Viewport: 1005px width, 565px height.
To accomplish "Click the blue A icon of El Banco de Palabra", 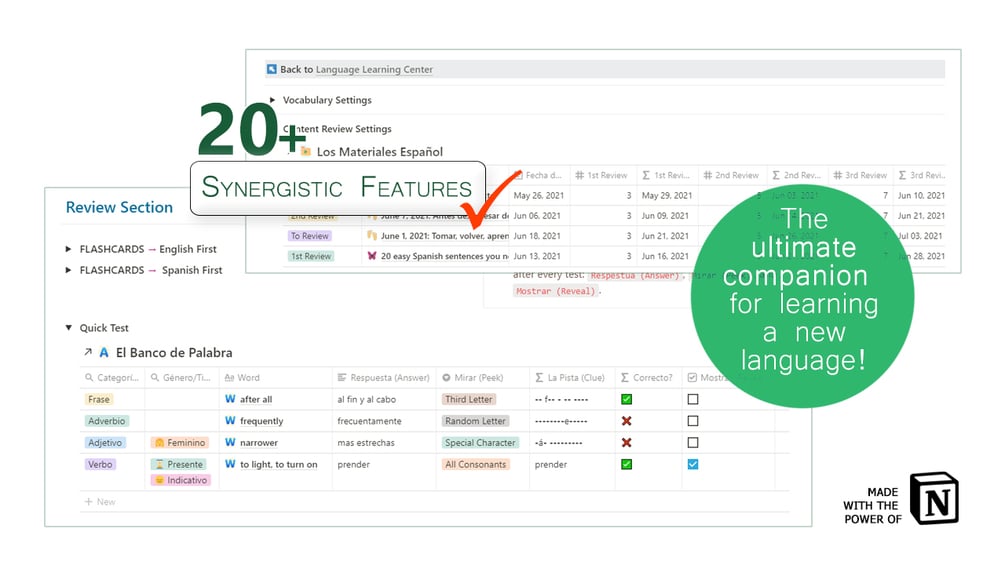I will (x=104, y=352).
